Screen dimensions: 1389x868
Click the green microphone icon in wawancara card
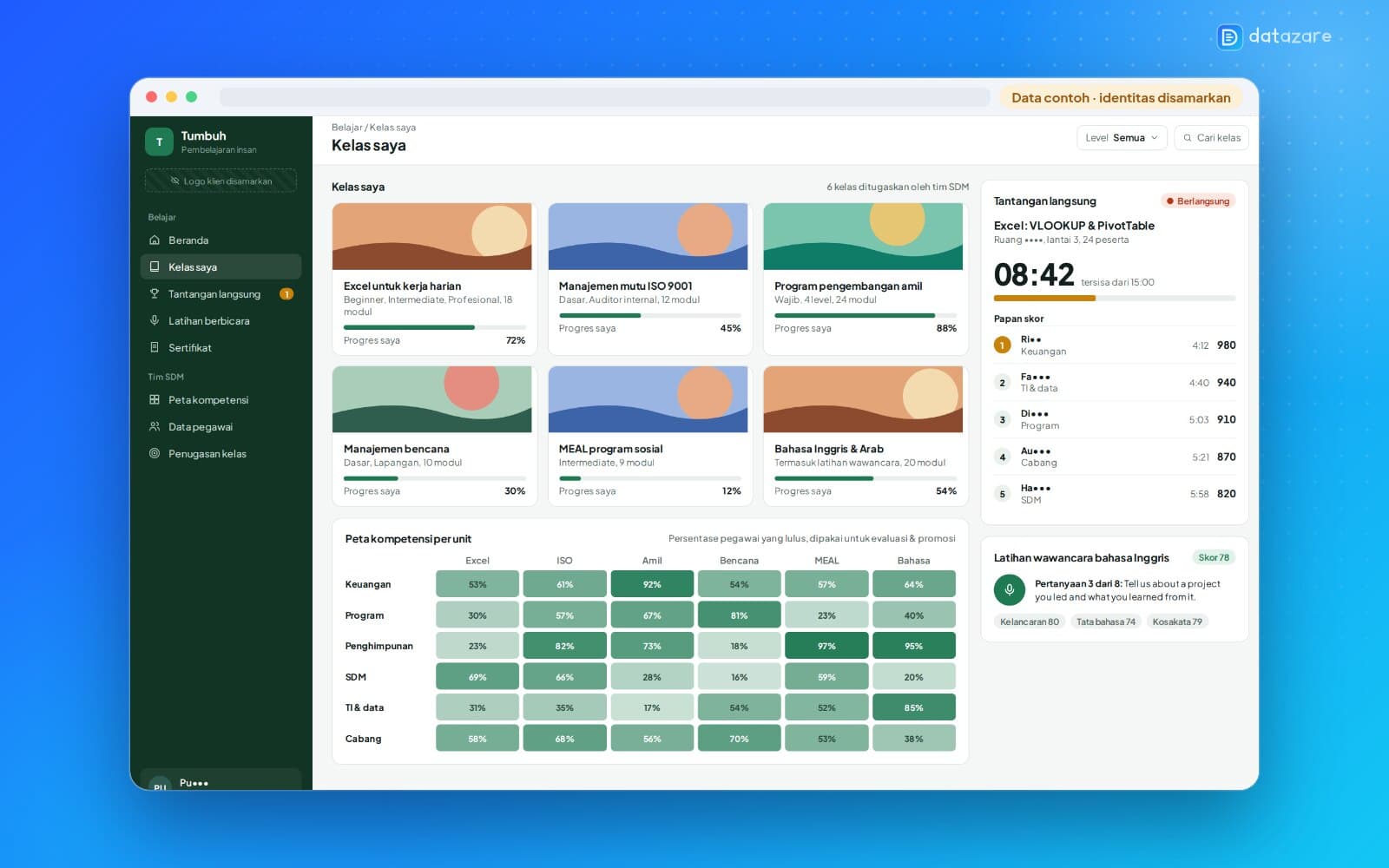1009,590
